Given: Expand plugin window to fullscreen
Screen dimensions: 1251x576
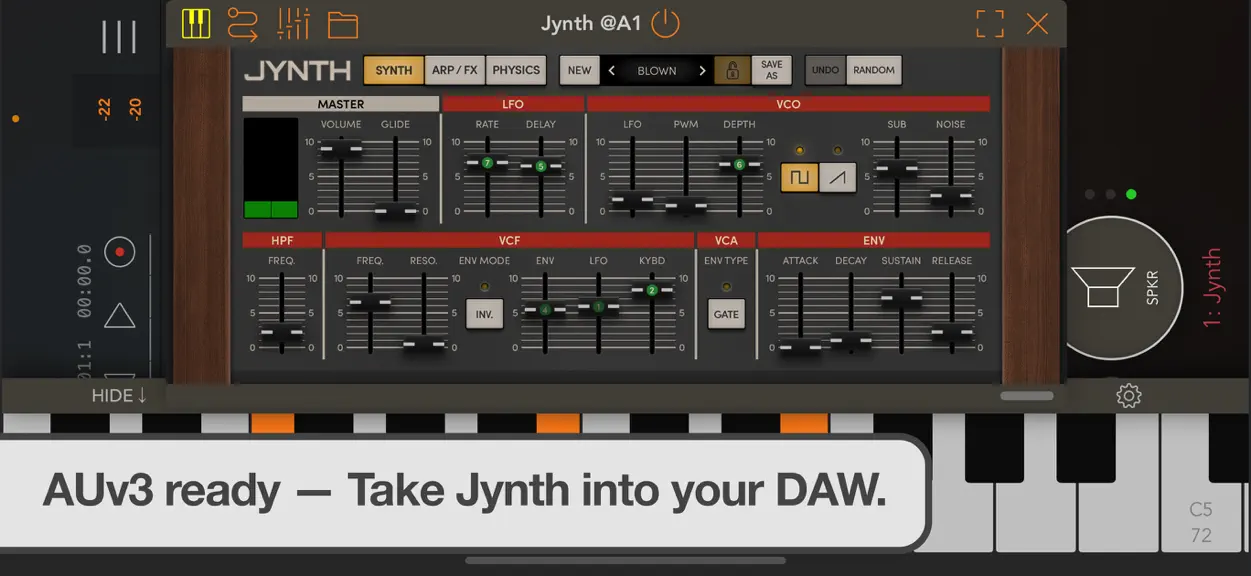Looking at the screenshot, I should point(990,24).
